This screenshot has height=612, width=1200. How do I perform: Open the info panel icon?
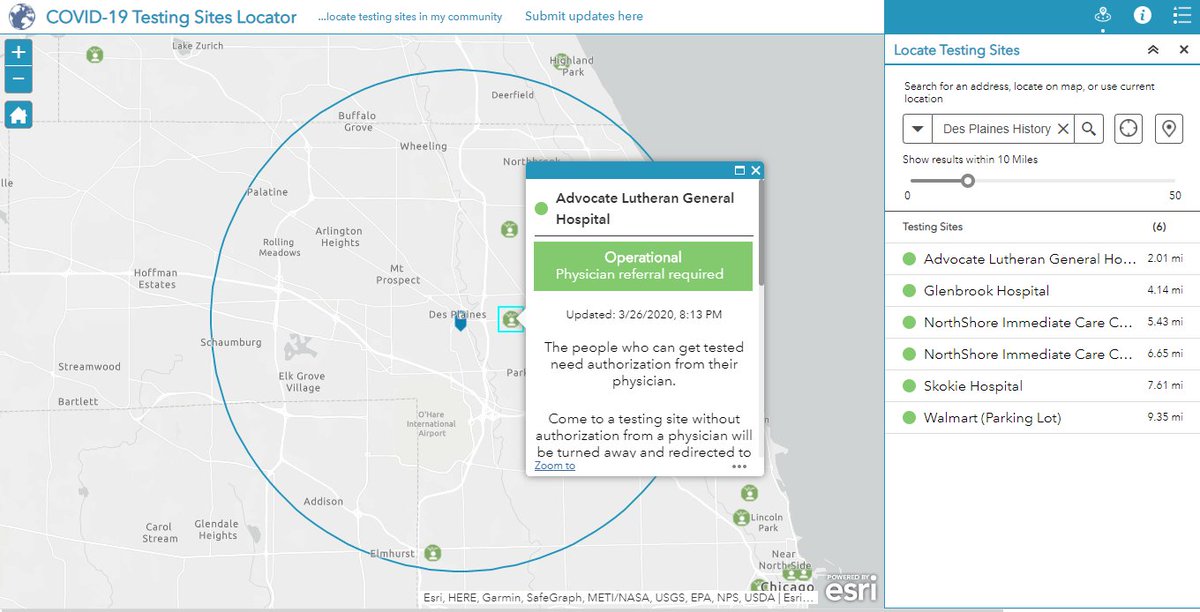[x=1142, y=15]
